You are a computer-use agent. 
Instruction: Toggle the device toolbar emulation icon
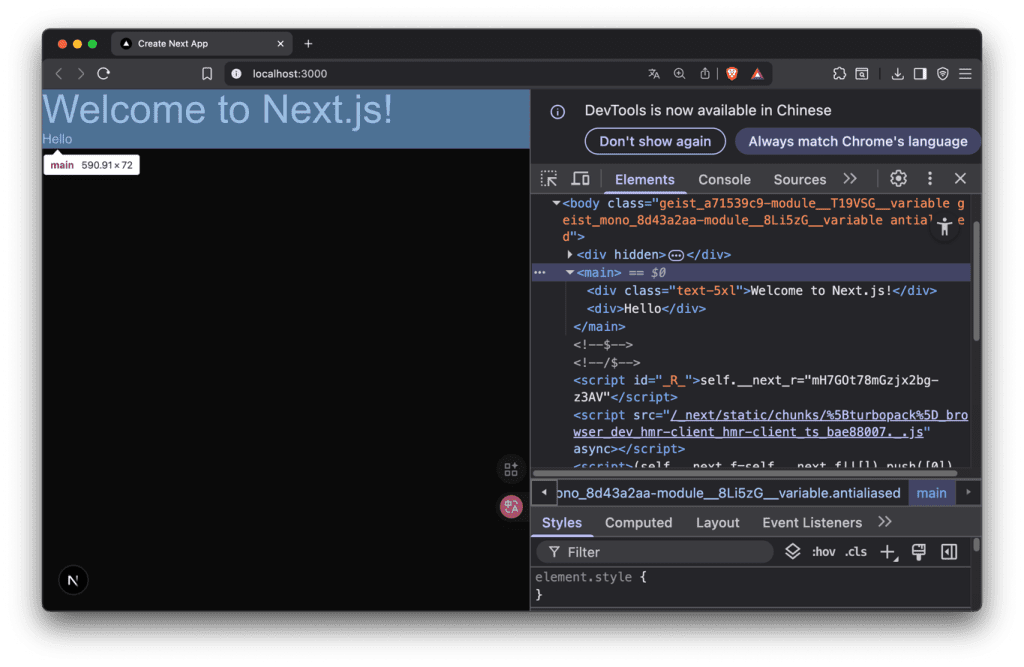point(580,179)
